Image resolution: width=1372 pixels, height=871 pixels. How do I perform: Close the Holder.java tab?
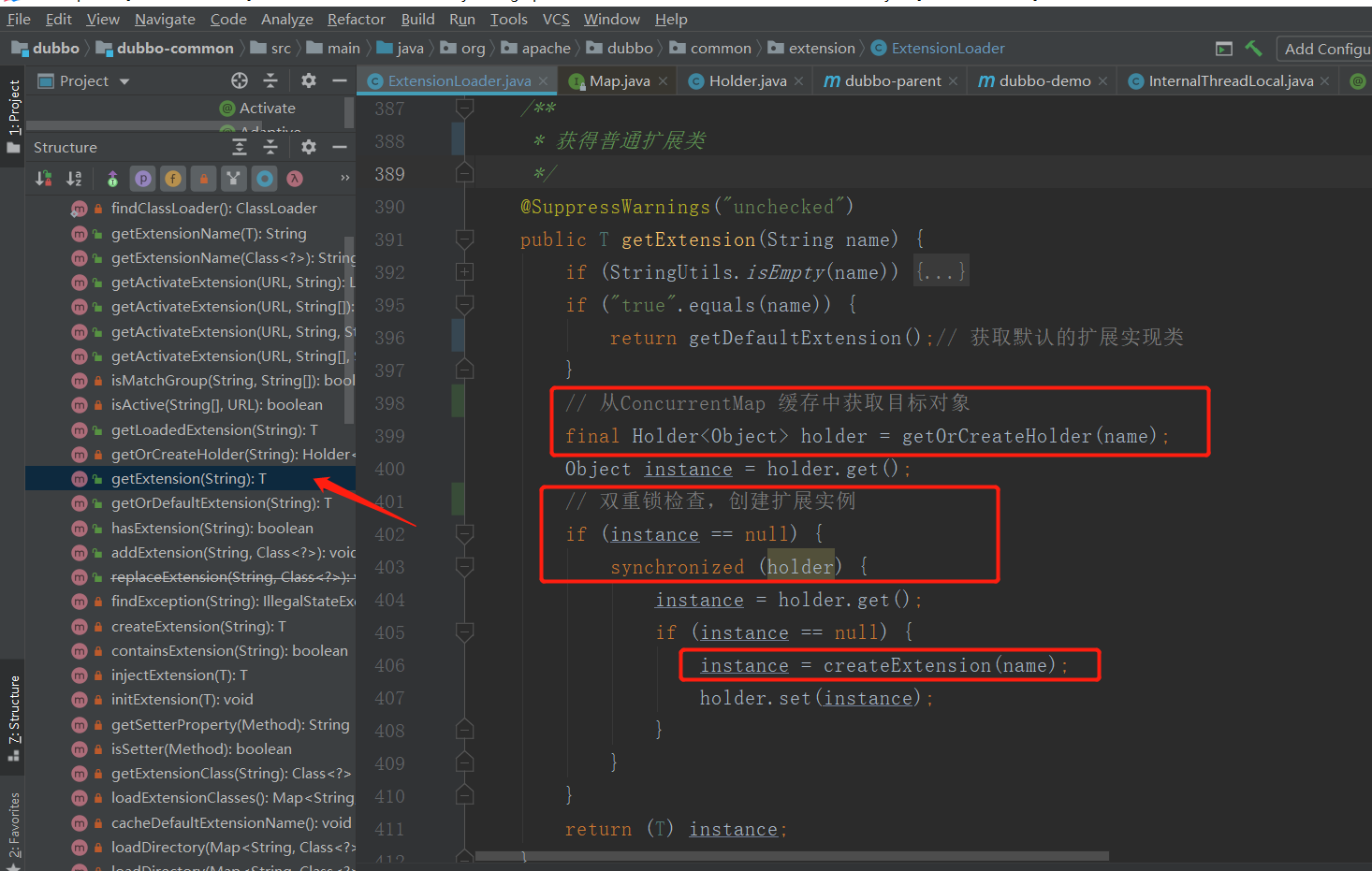(798, 81)
